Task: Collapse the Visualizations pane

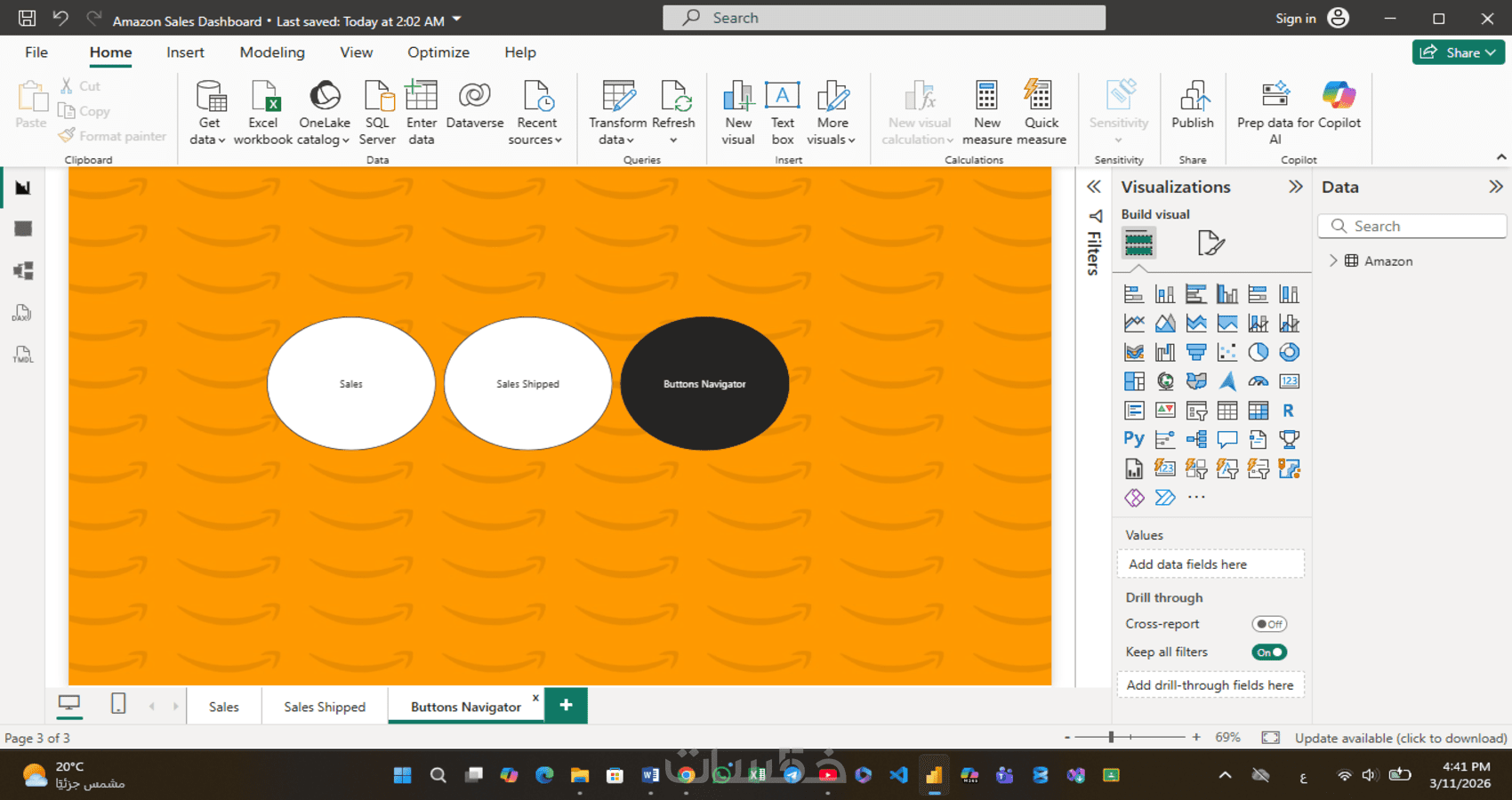Action: [x=1296, y=187]
